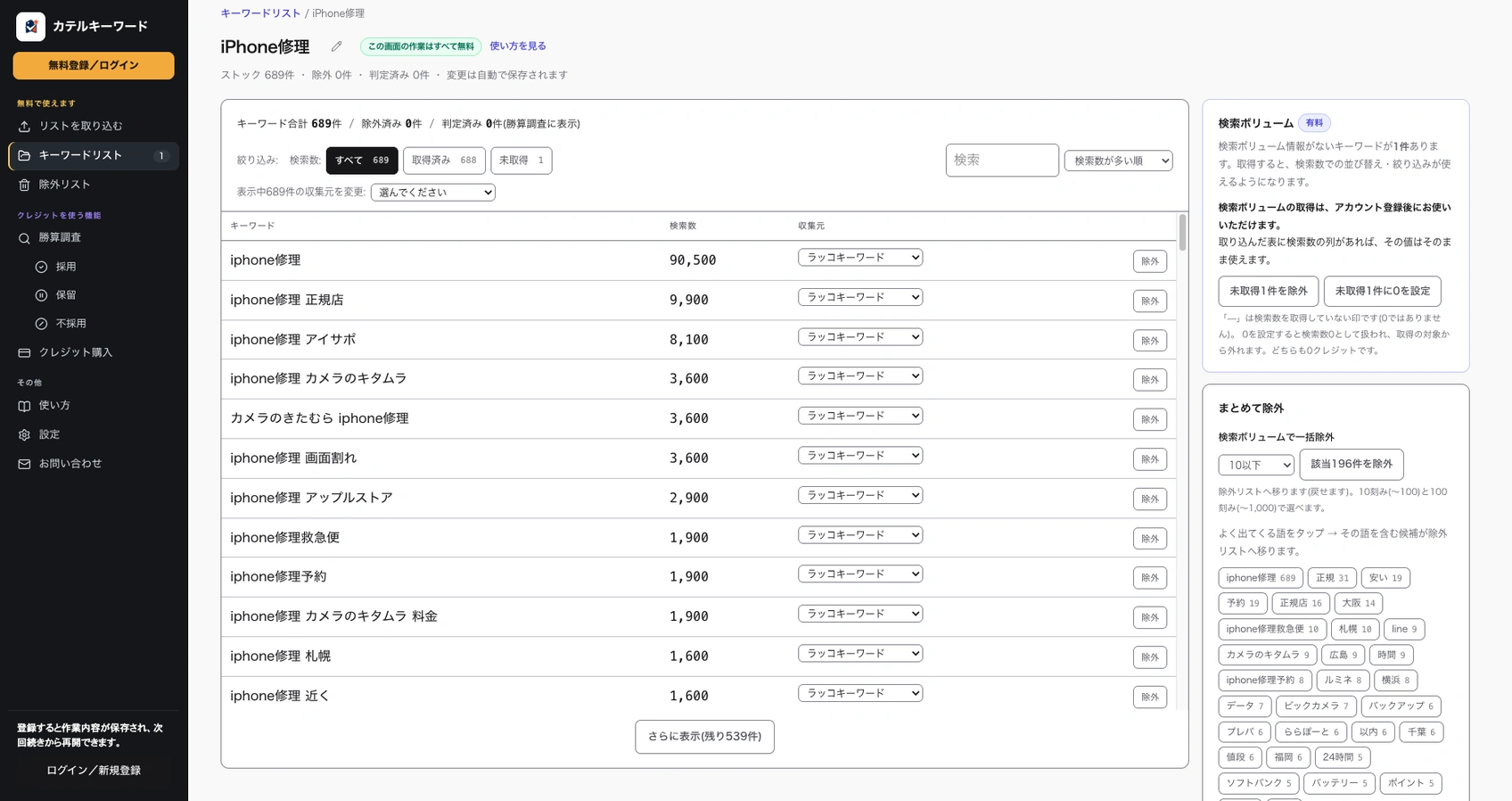Image resolution: width=1512 pixels, height=801 pixels.
Task: Click the ログイン/新規登録 link at the bottom
Action: coord(94,770)
